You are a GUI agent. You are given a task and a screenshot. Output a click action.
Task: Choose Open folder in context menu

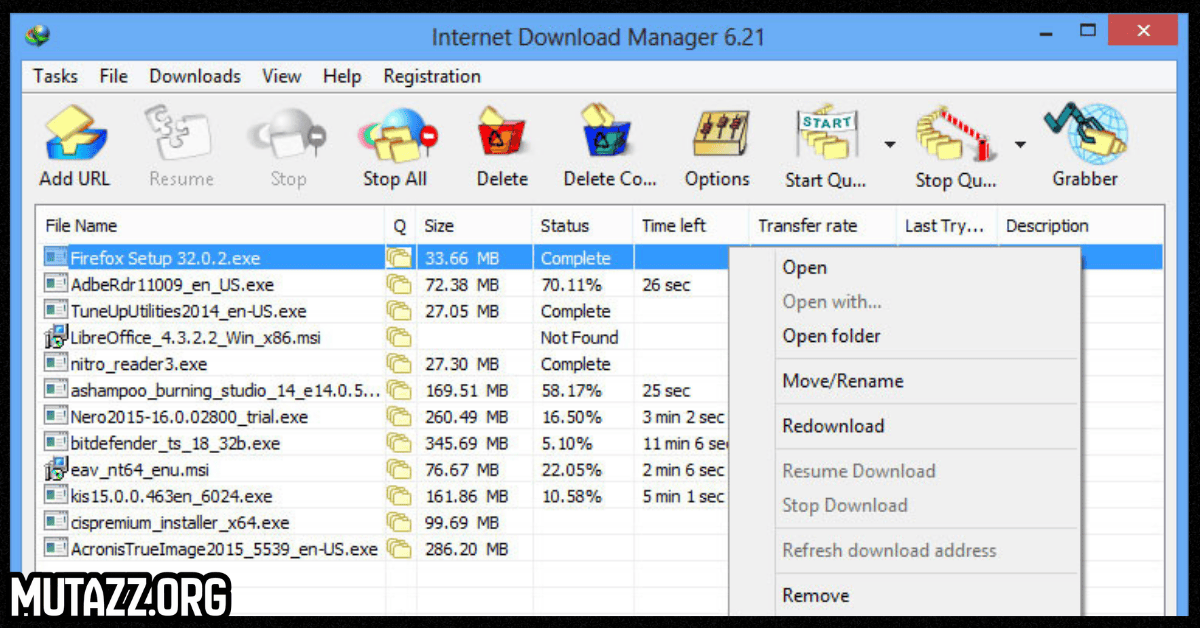tap(831, 337)
